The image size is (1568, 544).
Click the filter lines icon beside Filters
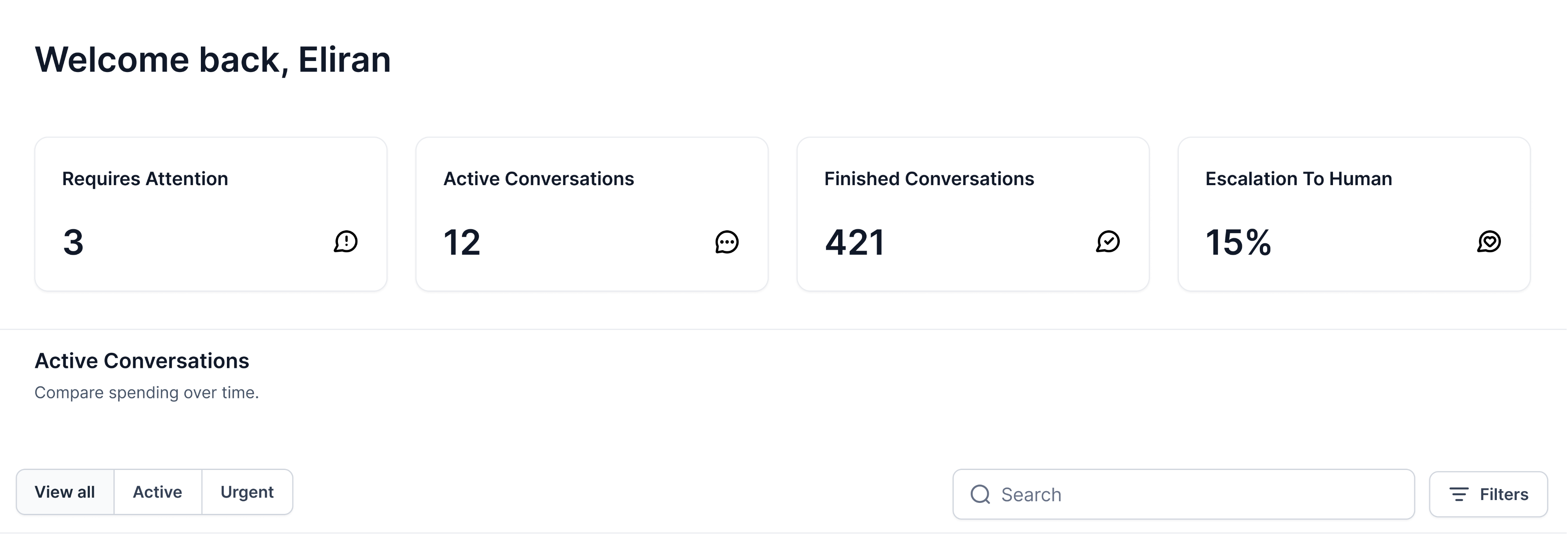tap(1459, 494)
